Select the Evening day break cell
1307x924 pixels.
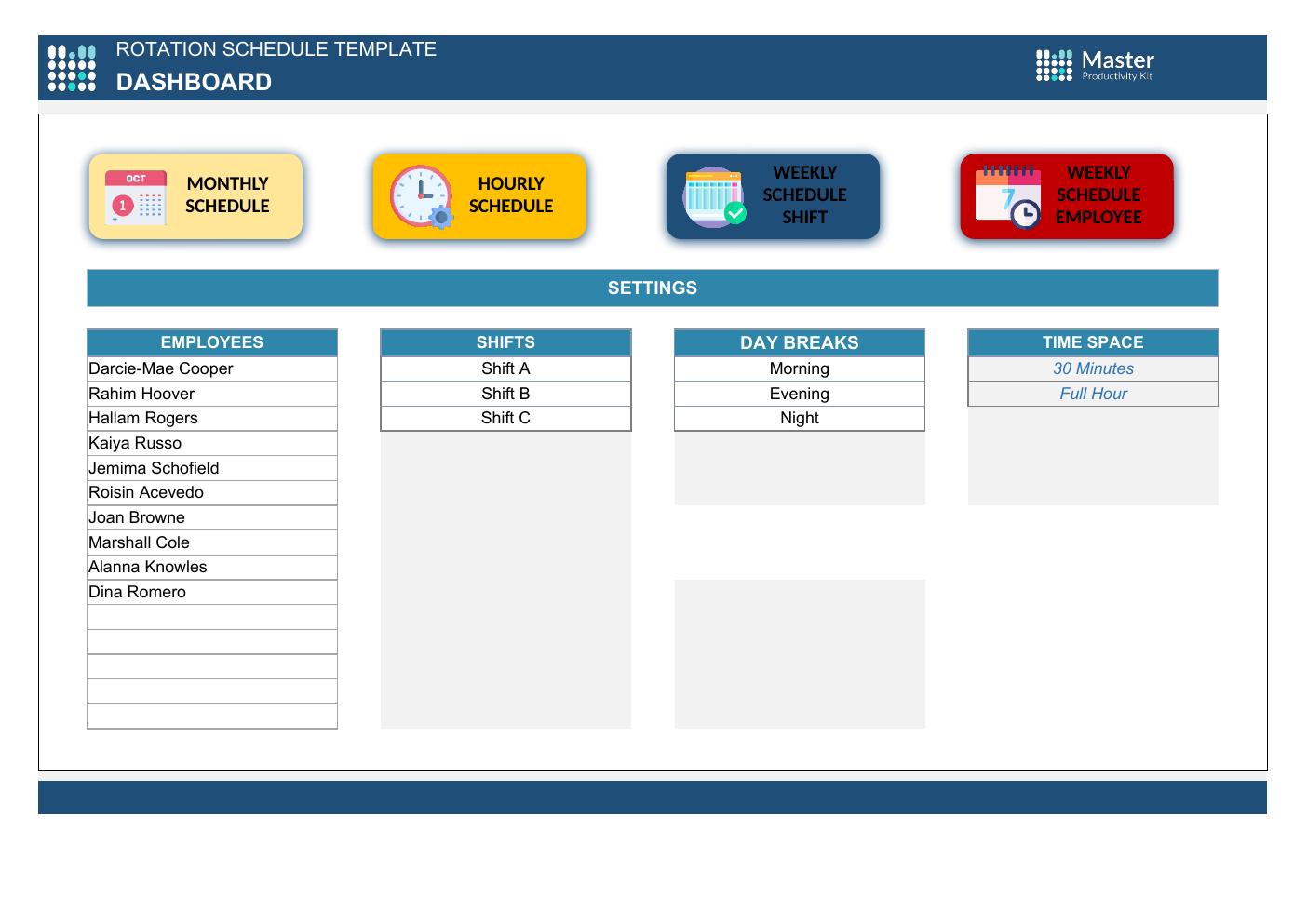(x=800, y=394)
